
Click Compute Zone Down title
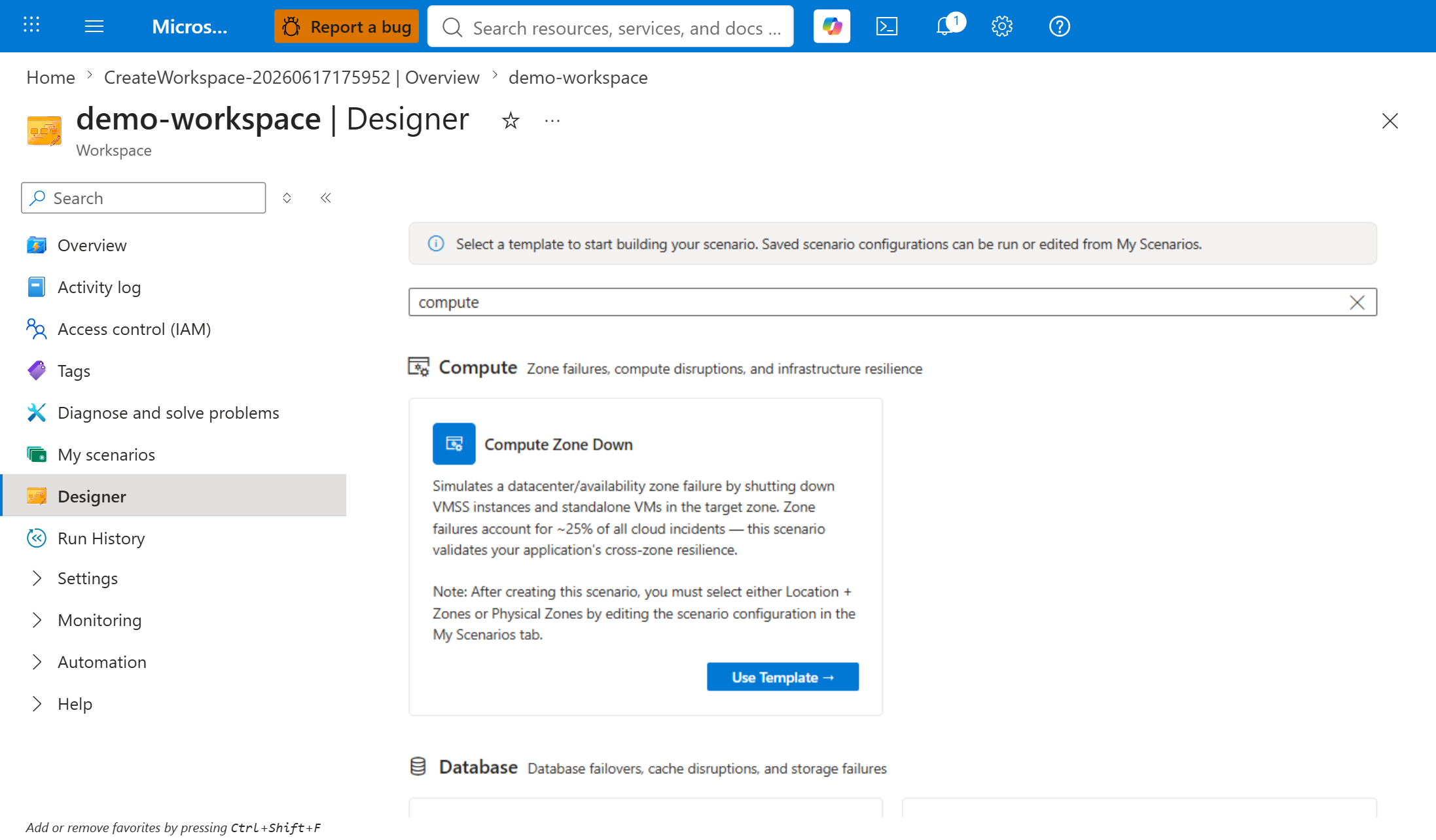[x=559, y=444]
